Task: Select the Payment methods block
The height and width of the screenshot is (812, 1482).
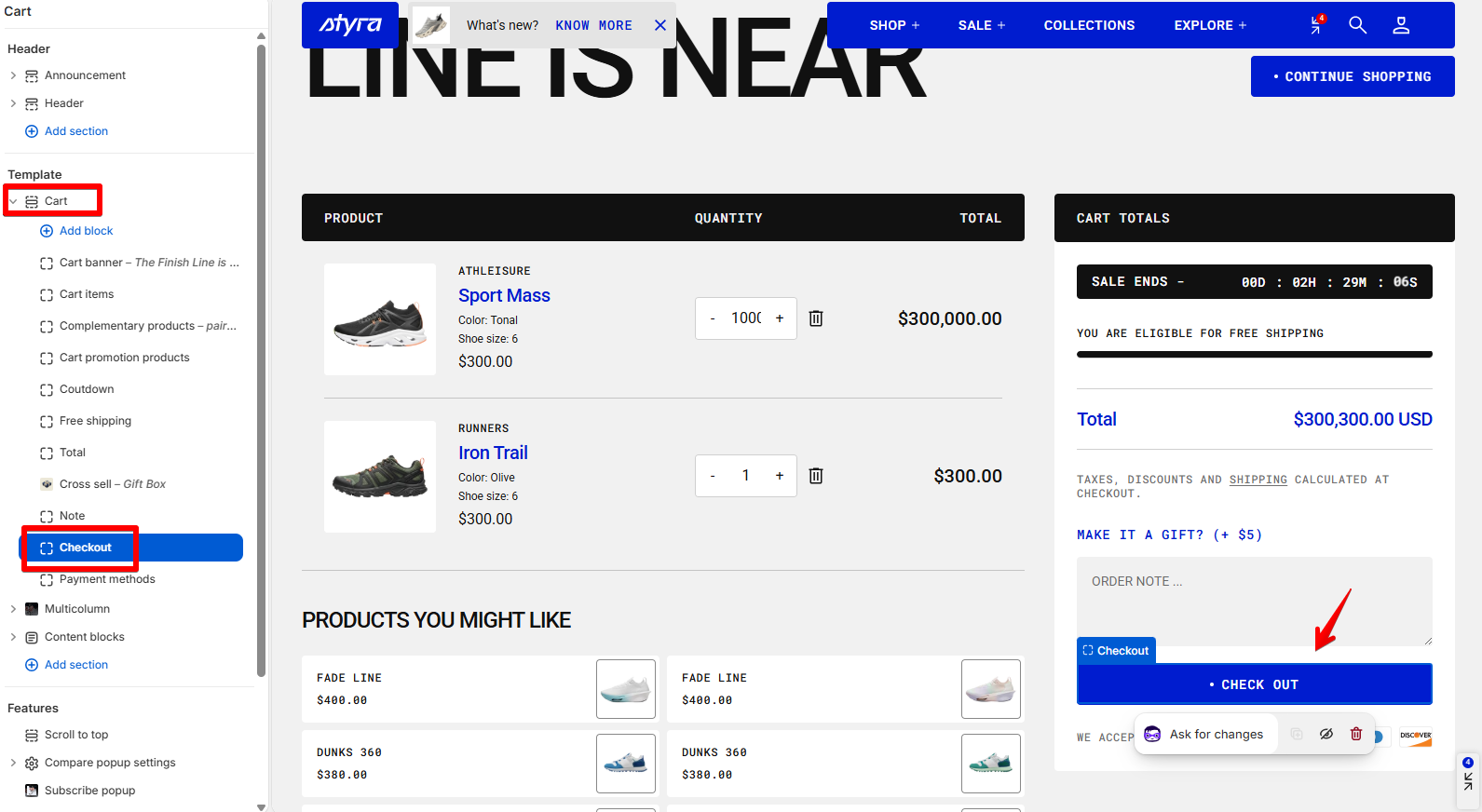Action: (98, 579)
